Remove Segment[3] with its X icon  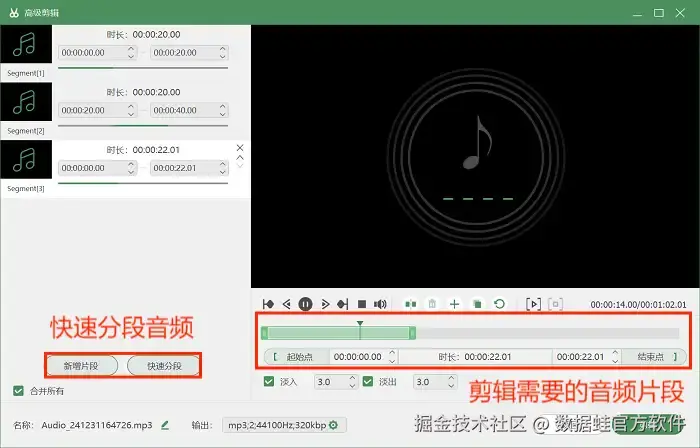tap(240, 148)
